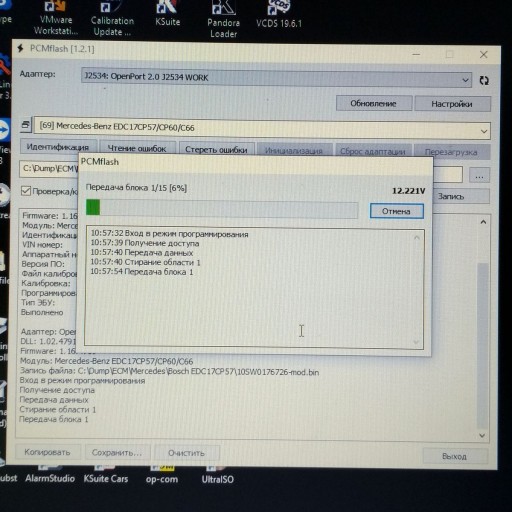Click Выход exit button
Screen dimensions: 512x512
pos(455,456)
